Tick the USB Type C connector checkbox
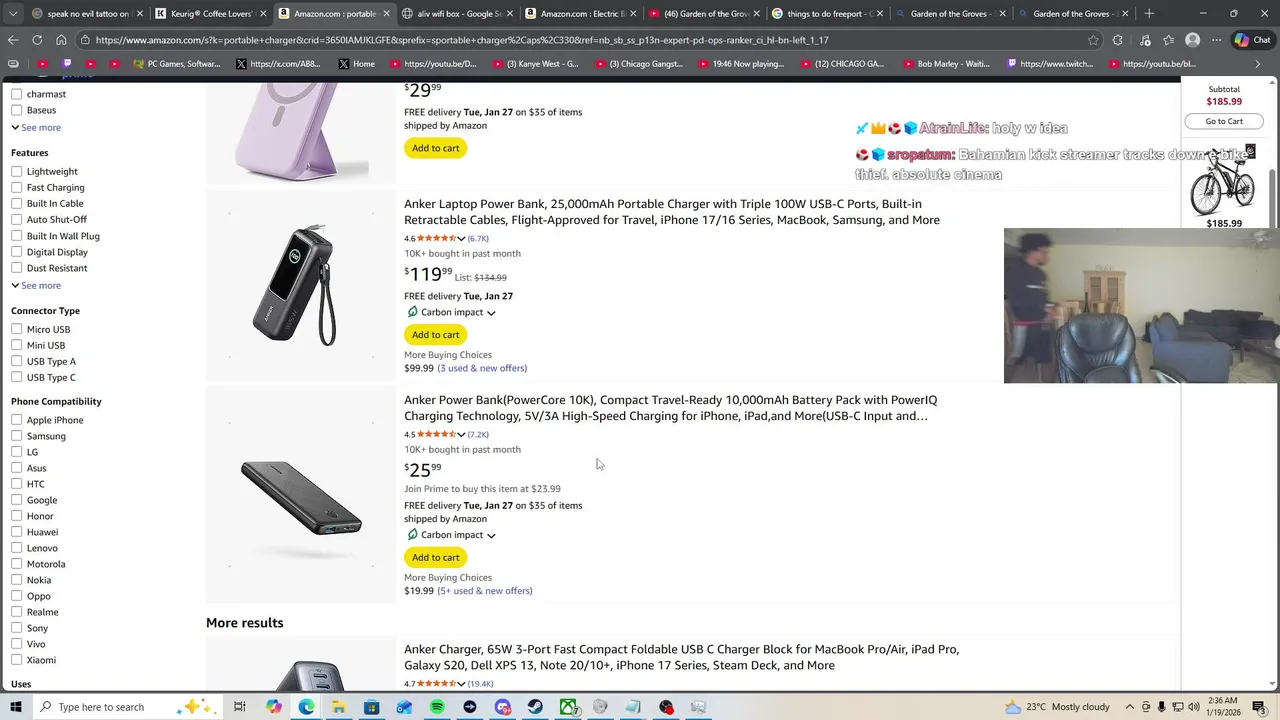Viewport: 1280px width, 720px height. [x=17, y=378]
